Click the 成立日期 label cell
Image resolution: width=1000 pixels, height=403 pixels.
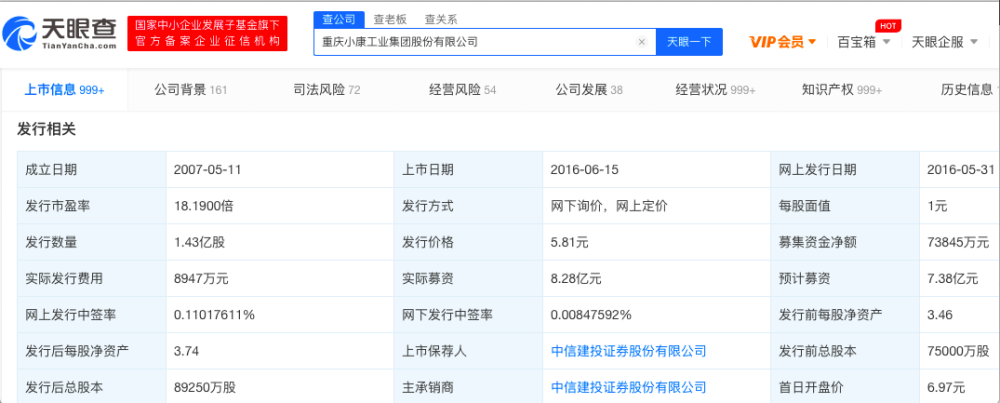[92, 170]
